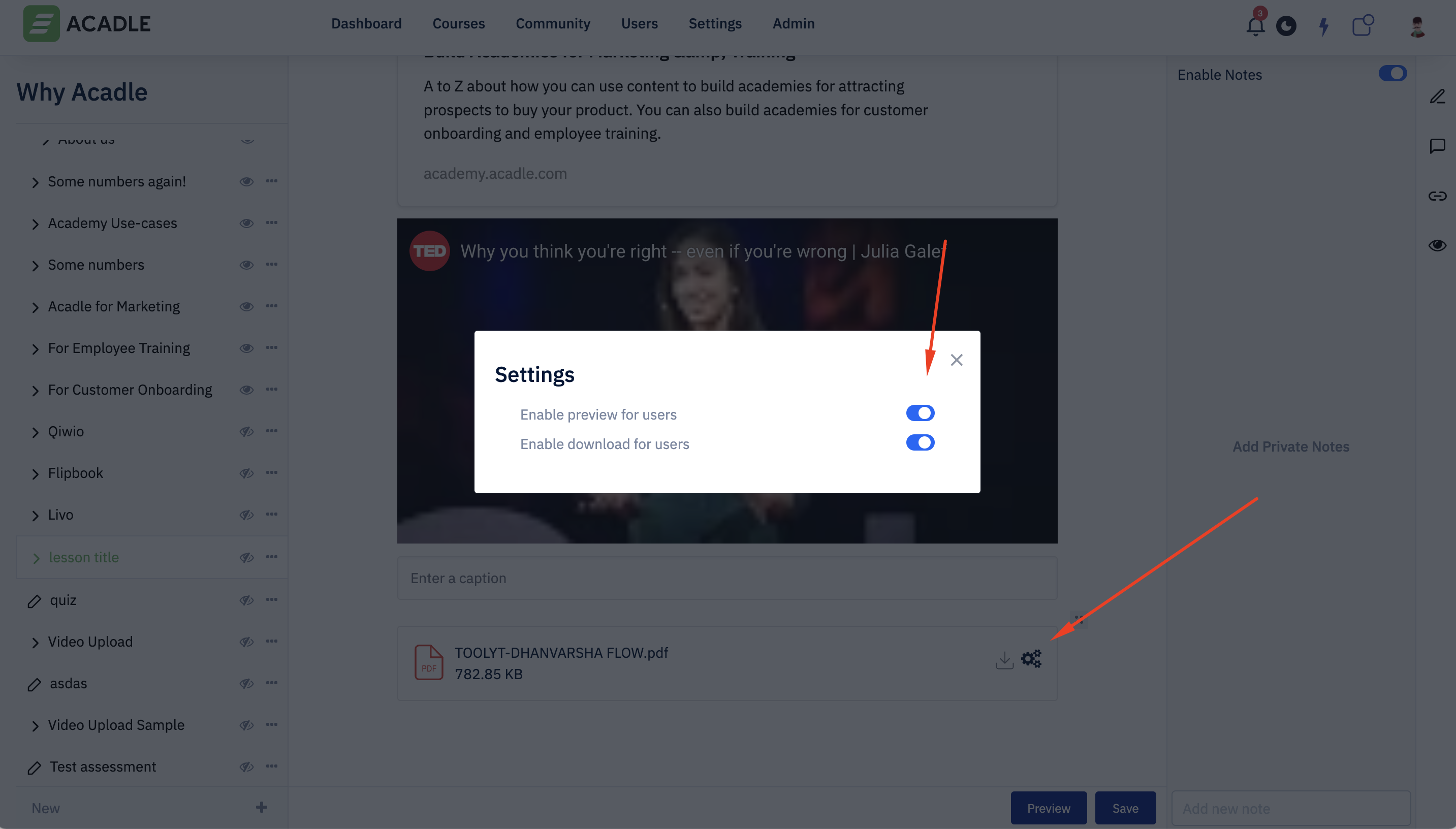Screen dimensions: 1456x829
Task: Open more options for Some numbers again!
Action: coord(272,181)
